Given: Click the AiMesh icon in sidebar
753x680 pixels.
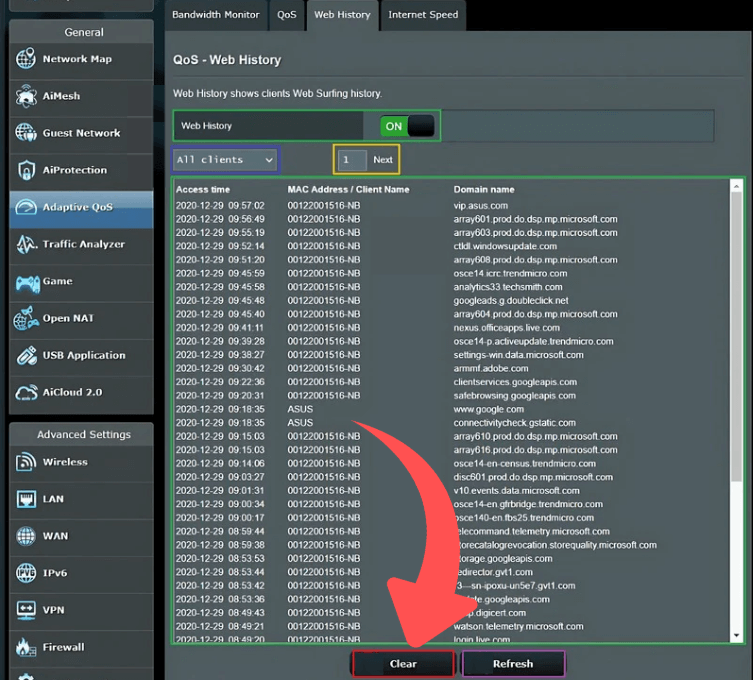Looking at the screenshot, I should [25, 96].
